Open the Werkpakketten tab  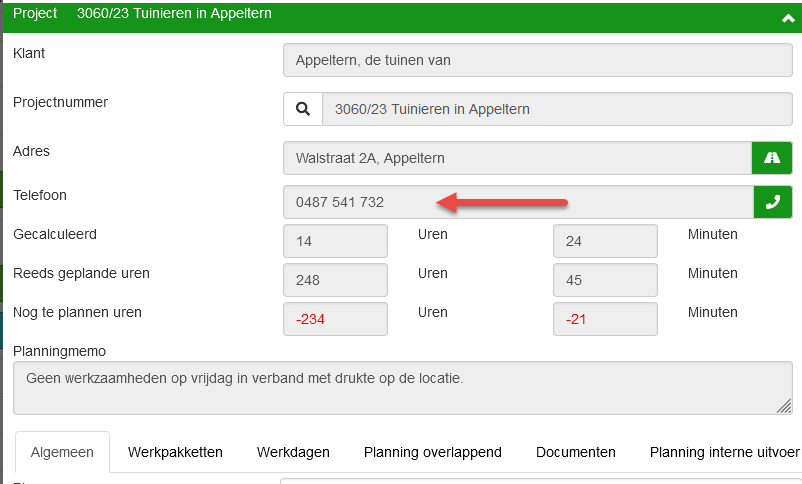(x=175, y=452)
